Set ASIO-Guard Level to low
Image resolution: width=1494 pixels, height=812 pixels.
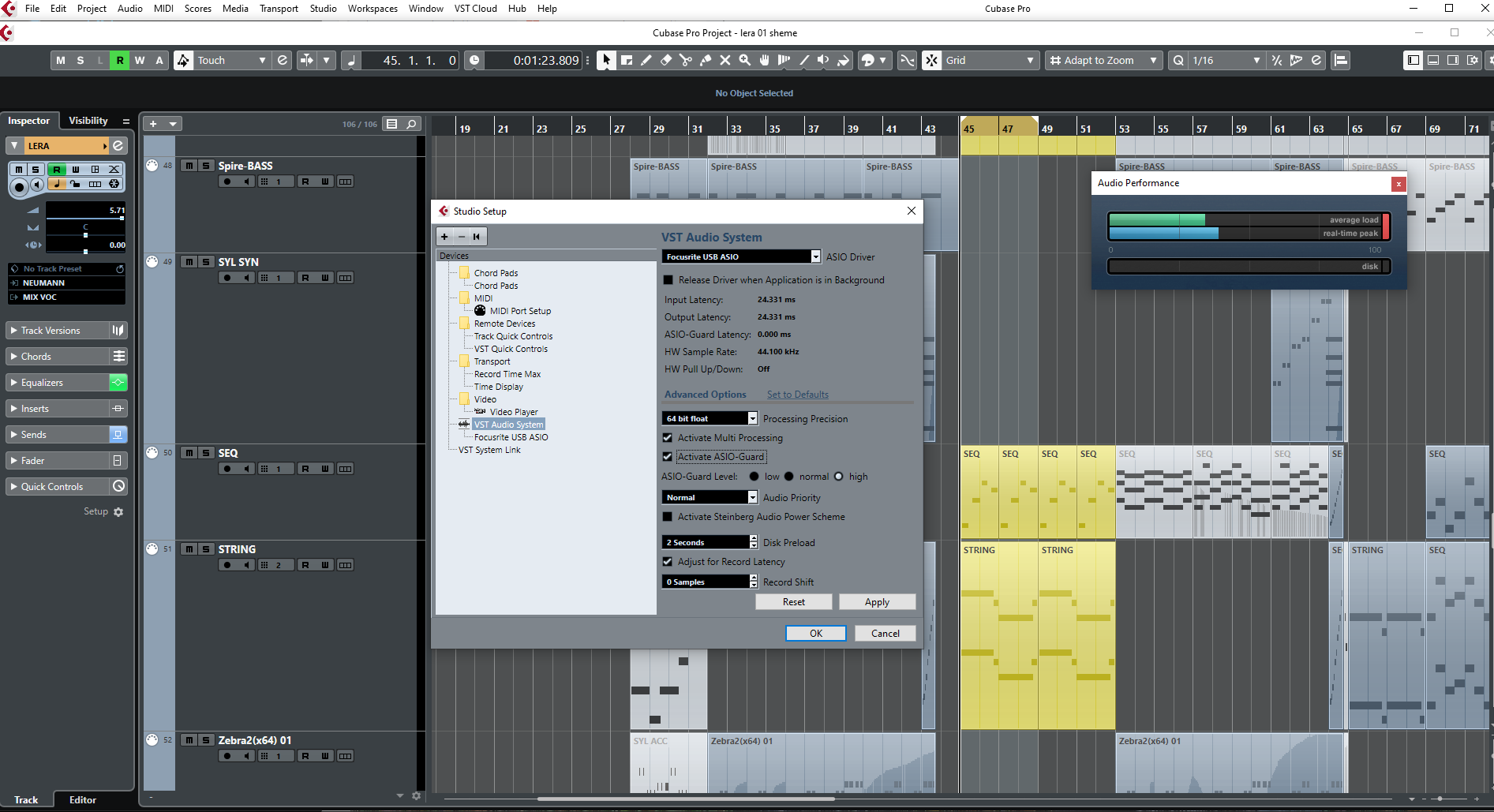pos(754,477)
